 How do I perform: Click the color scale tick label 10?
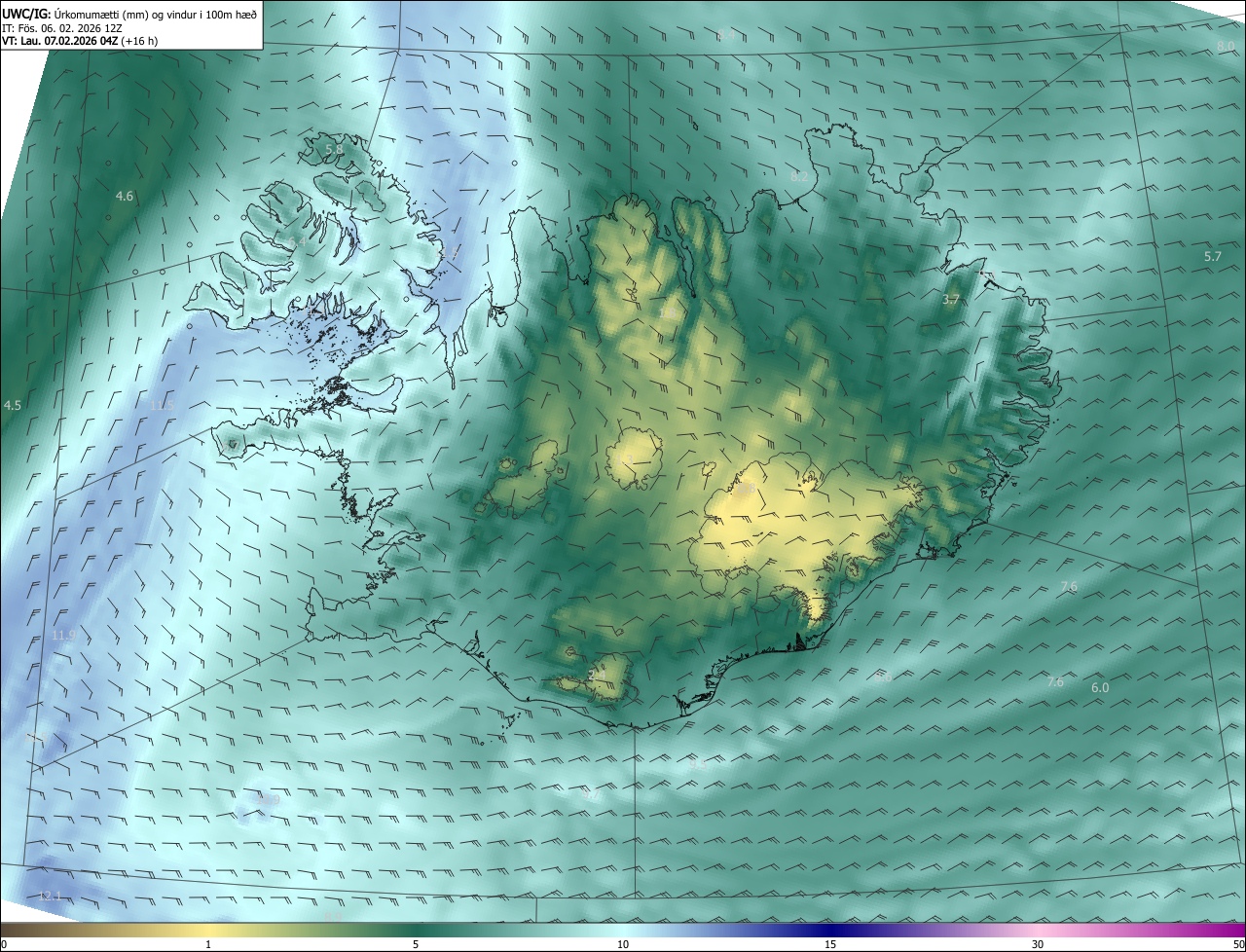(623, 944)
